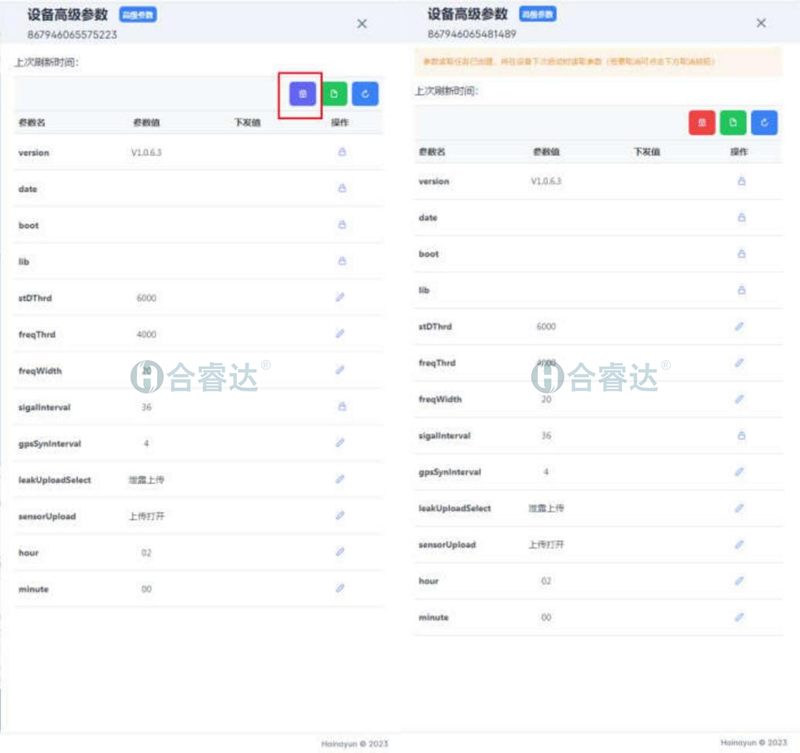800x753 pixels.
Task: Click lock icon for version in left panel
Action: [x=341, y=153]
